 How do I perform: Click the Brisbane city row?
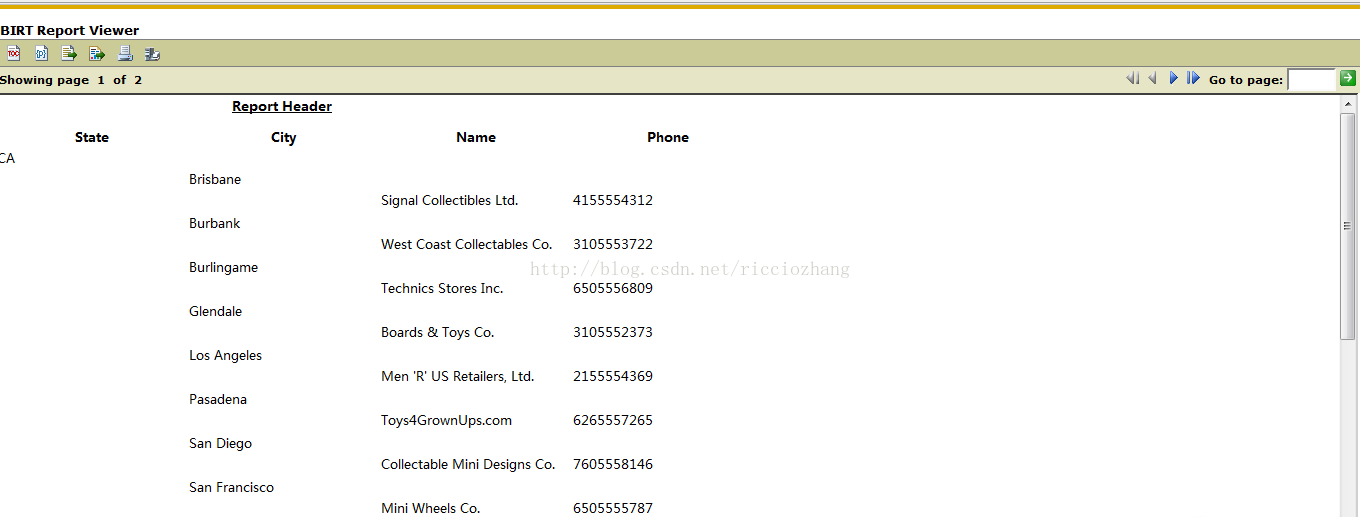point(215,179)
